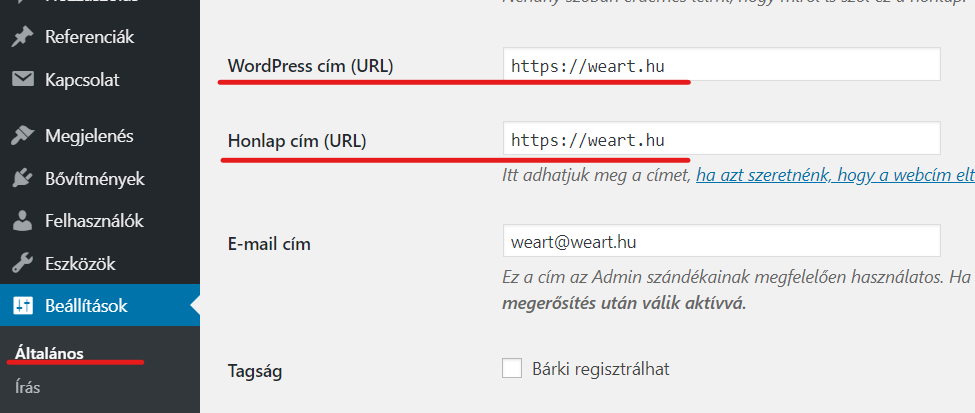975x413 pixels.
Task: Go to the Megjelenés menu
Action: pyautogui.click(x=89, y=136)
